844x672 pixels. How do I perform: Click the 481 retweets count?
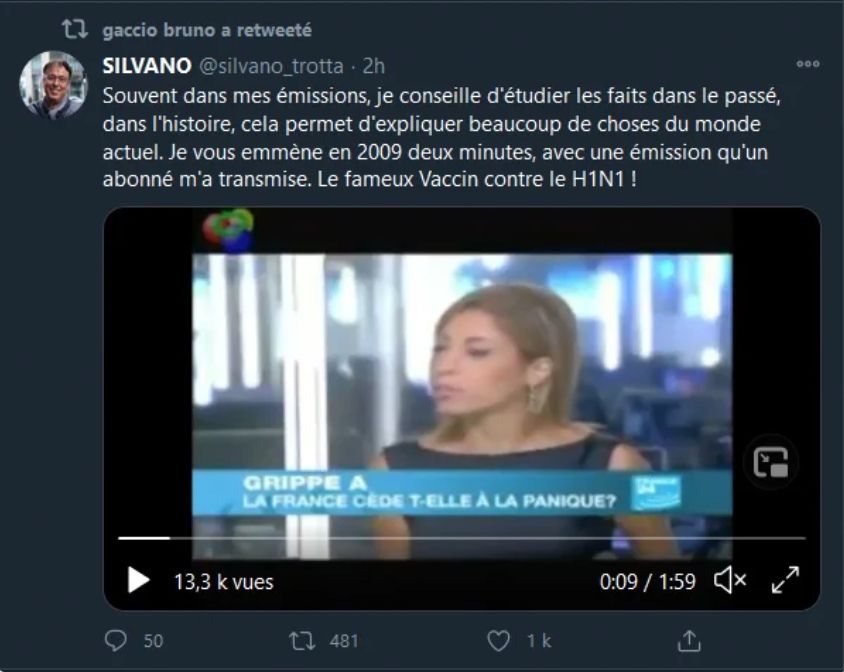click(344, 641)
